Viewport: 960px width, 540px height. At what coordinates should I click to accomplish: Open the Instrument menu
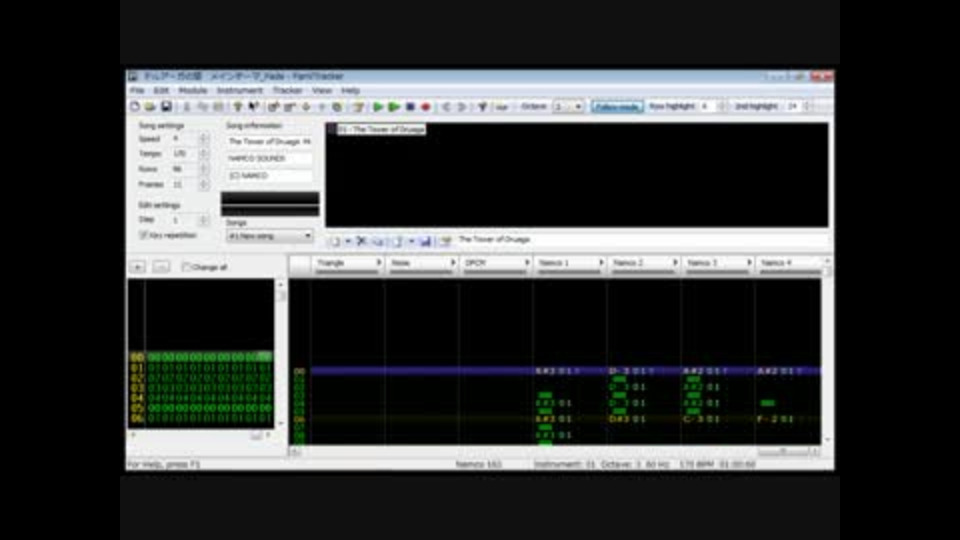pos(239,91)
